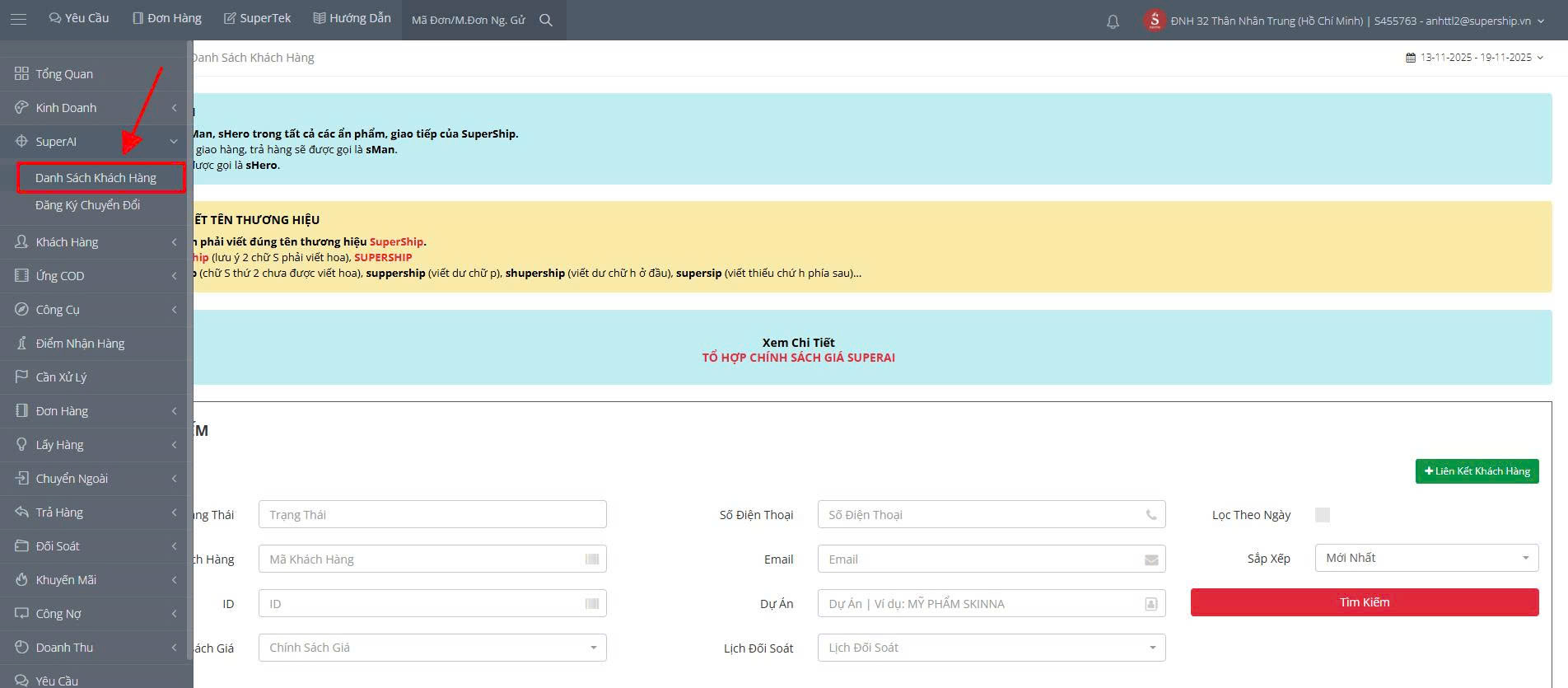This screenshot has width=1568, height=688.
Task: Open the Yêu Cầu top menu
Action: [x=79, y=18]
